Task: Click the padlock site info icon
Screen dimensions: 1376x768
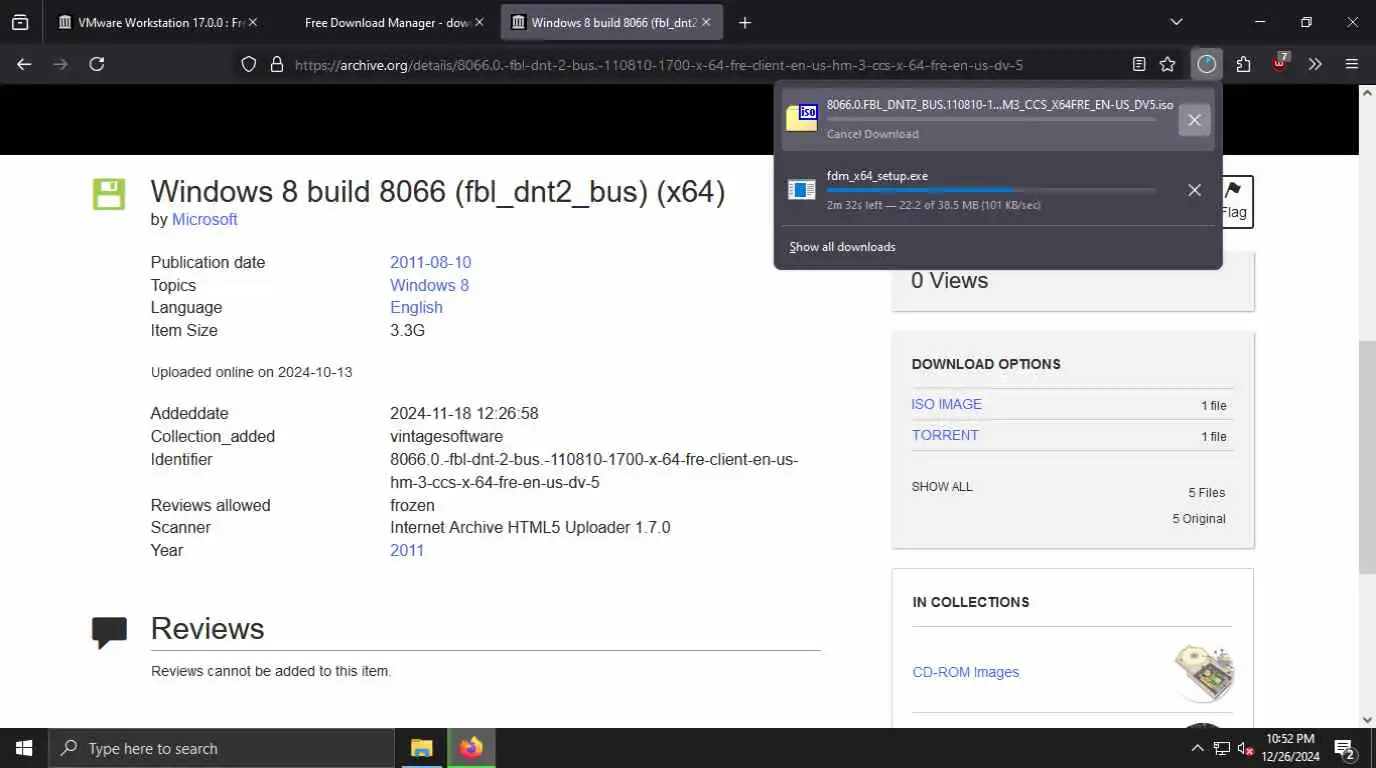Action: tap(278, 64)
